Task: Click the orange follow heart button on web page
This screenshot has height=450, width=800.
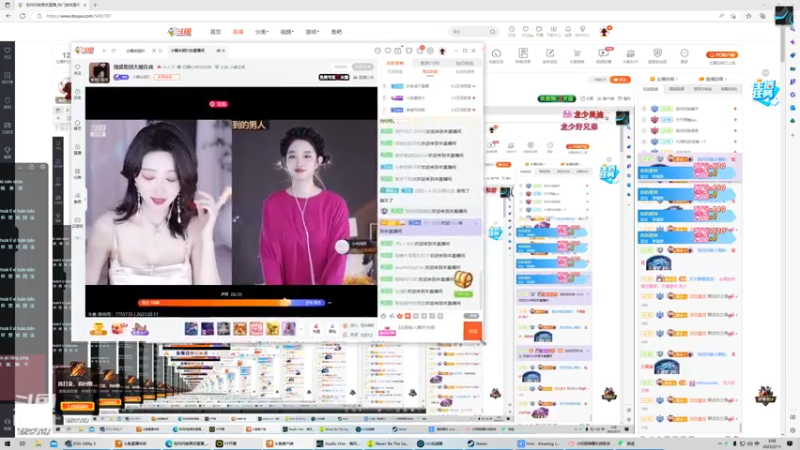Action: [x=620, y=80]
